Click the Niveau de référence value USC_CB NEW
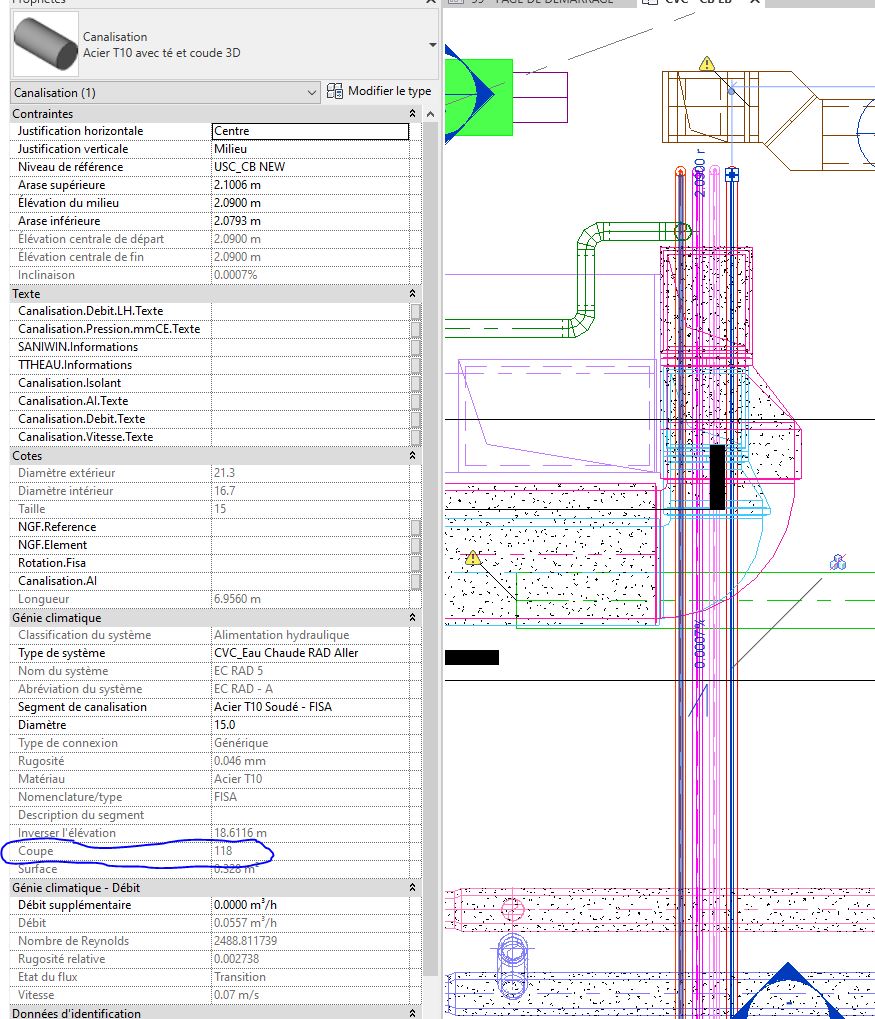Screen dimensions: 875x1019 [310, 167]
